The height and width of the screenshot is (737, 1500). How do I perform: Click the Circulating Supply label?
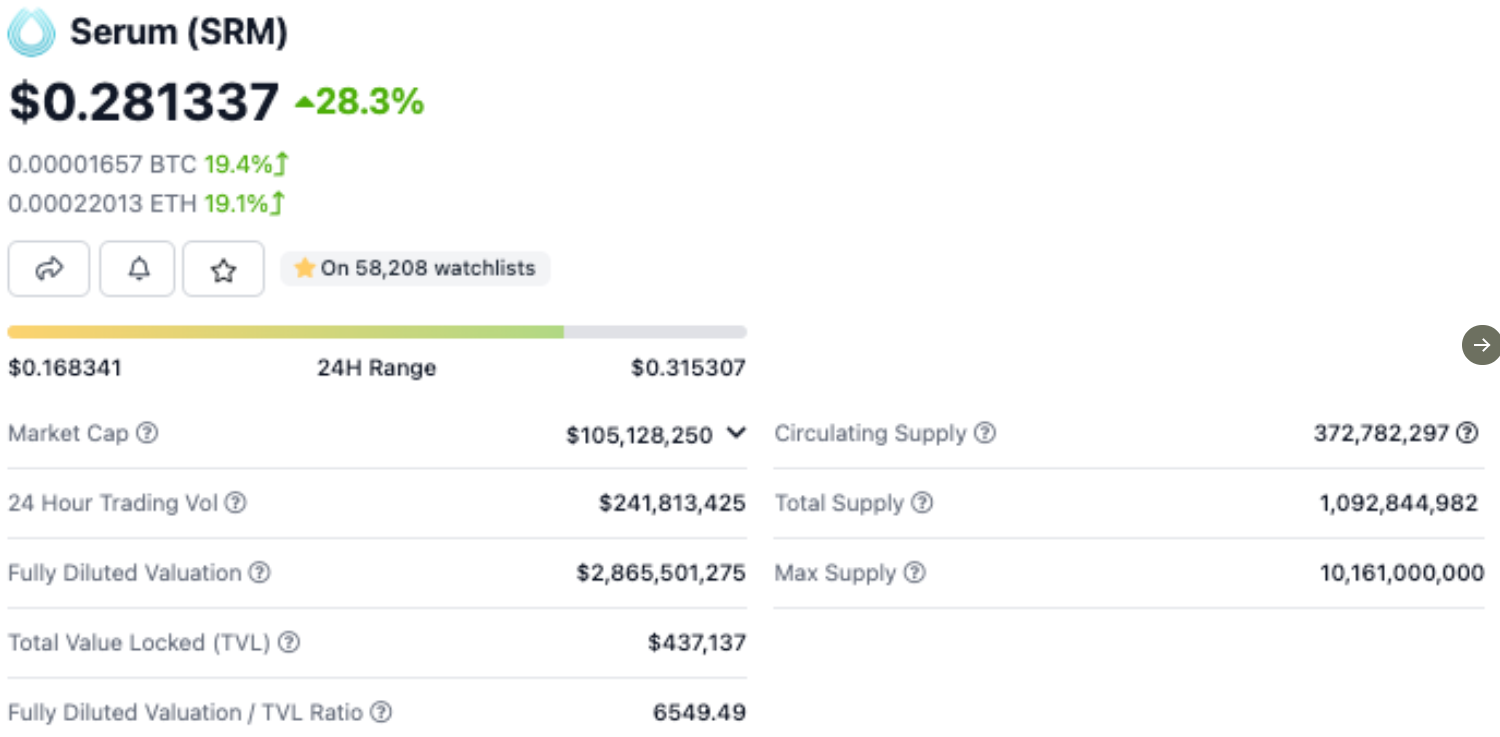(x=870, y=433)
